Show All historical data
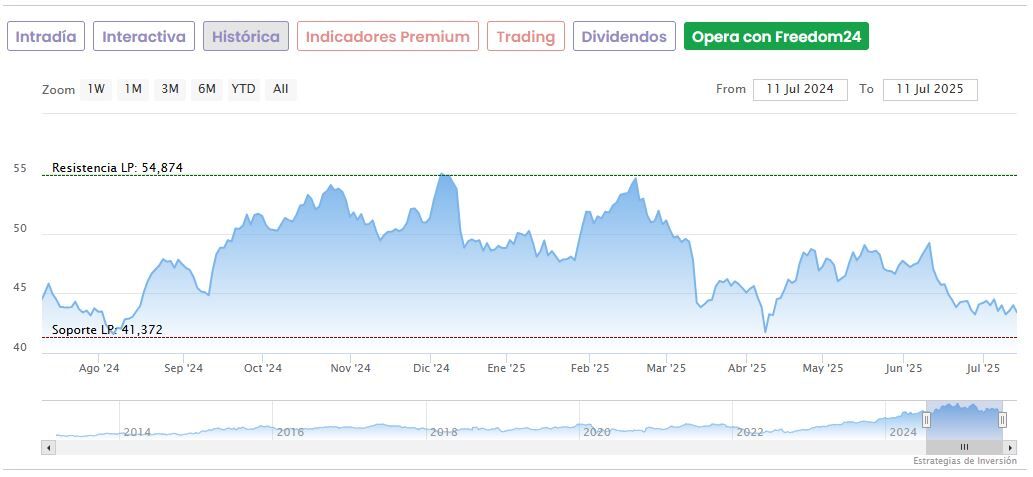The image size is (1033, 477). 281,89
